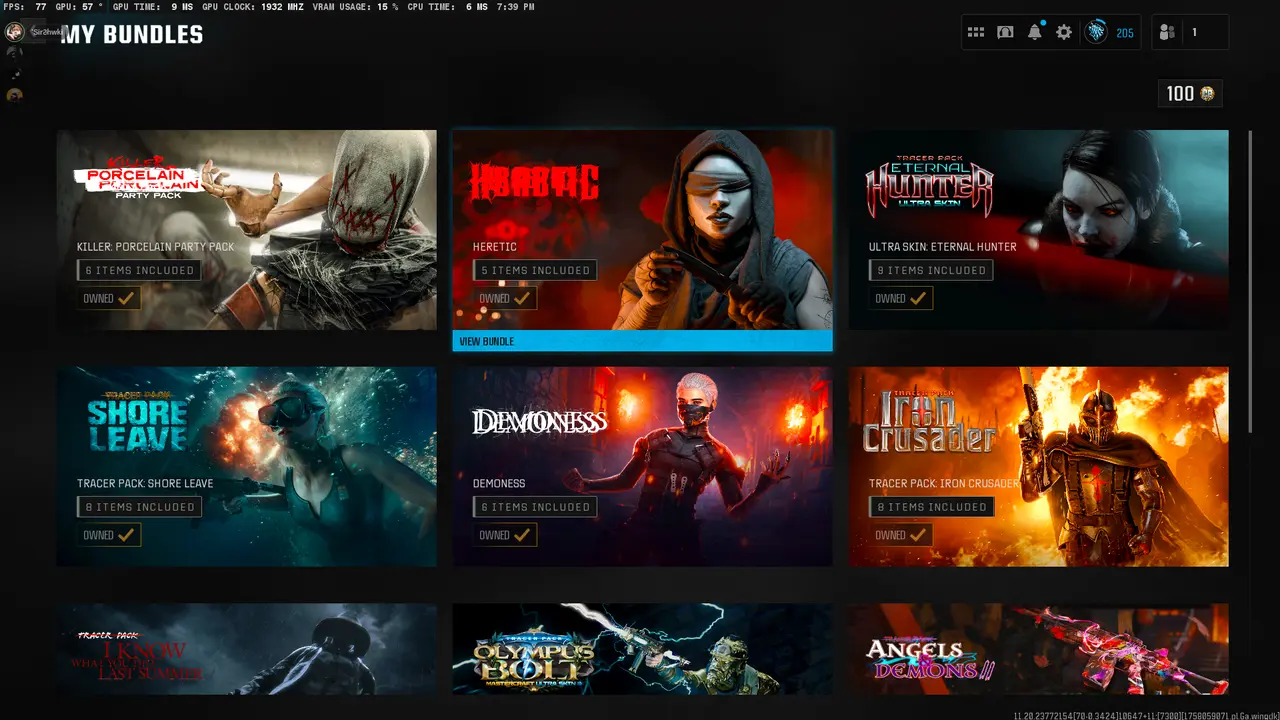1280x720 pixels.
Task: Open the settings gear
Action: (x=1064, y=32)
